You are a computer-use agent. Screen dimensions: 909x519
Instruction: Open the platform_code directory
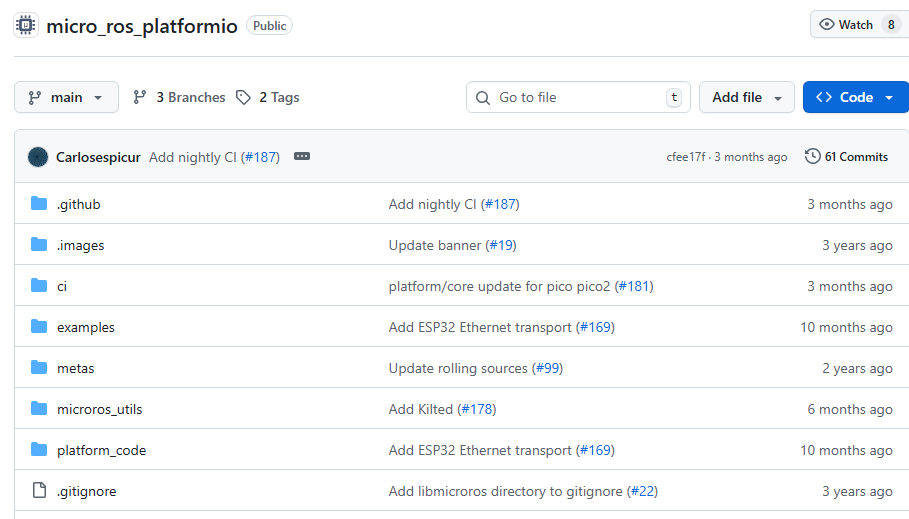click(x=101, y=450)
